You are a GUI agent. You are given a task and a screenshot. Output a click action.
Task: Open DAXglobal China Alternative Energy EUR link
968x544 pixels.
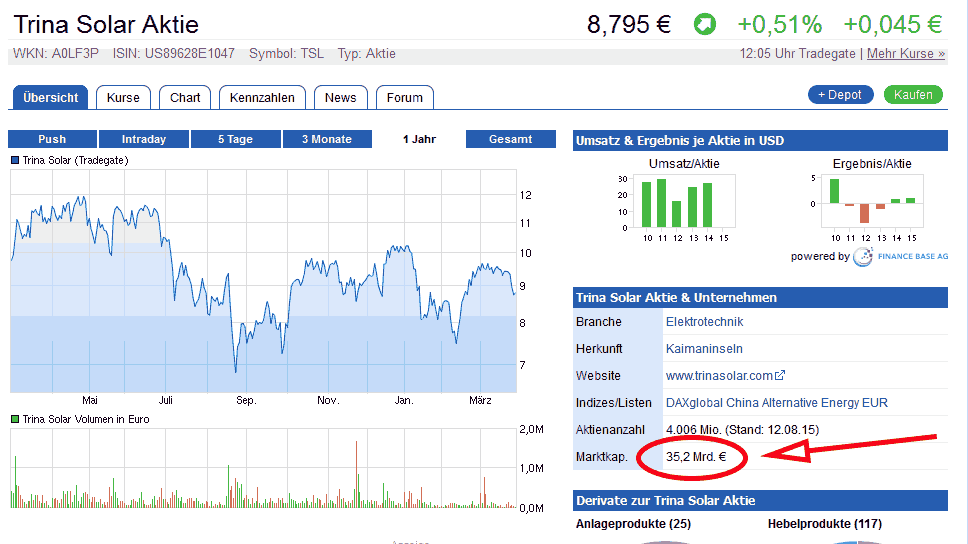[x=777, y=403]
